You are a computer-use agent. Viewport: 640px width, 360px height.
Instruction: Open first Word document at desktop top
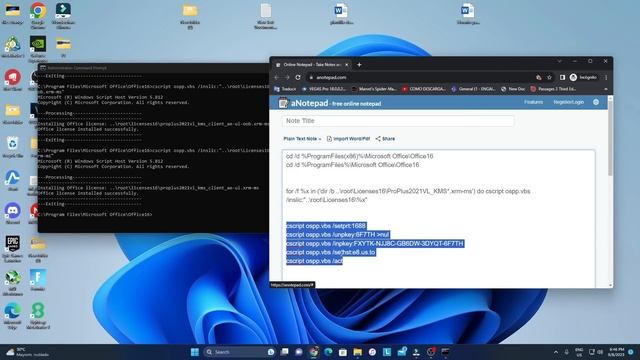point(341,14)
